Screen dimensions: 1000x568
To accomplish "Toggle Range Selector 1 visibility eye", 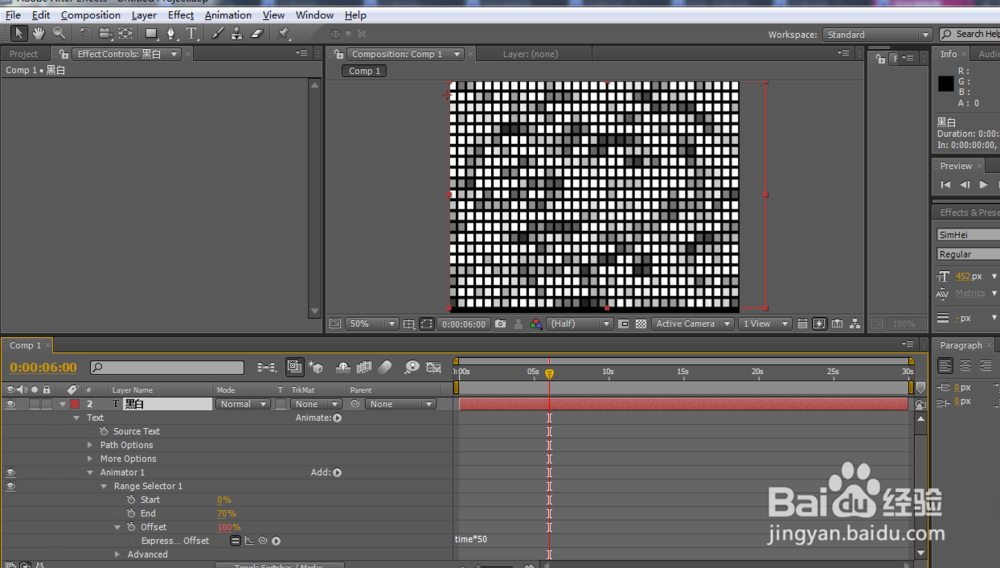I will [10, 486].
